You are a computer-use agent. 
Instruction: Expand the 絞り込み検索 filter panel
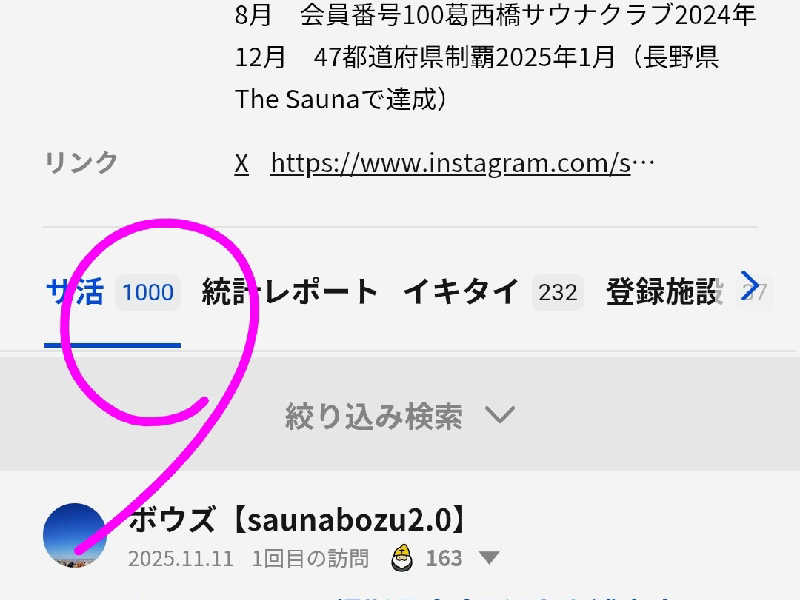click(x=400, y=414)
